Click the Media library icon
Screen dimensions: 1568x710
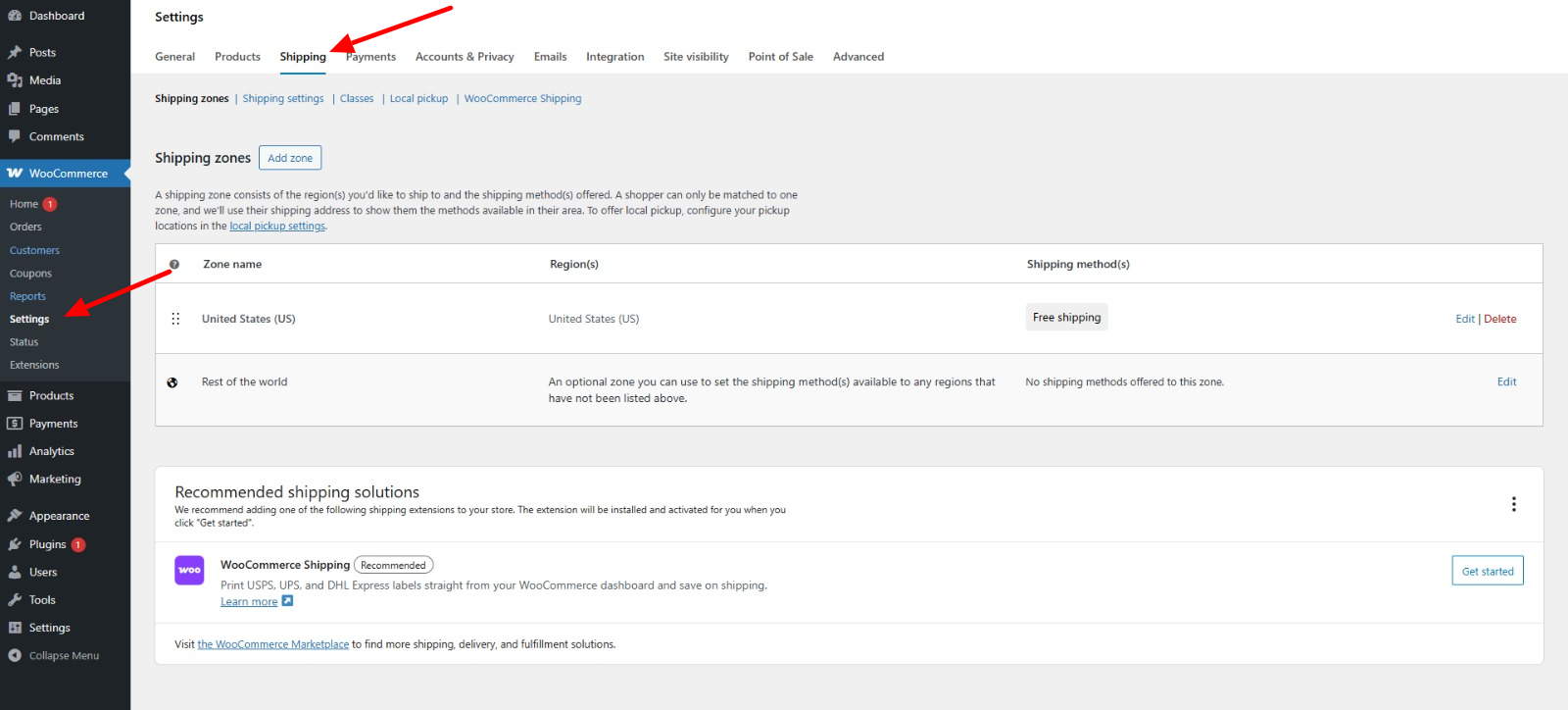[x=15, y=80]
